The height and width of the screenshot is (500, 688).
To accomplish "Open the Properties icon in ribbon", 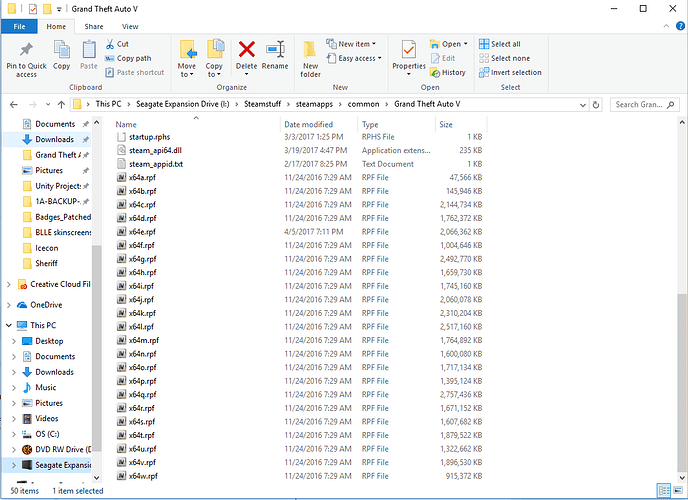I will click(409, 49).
